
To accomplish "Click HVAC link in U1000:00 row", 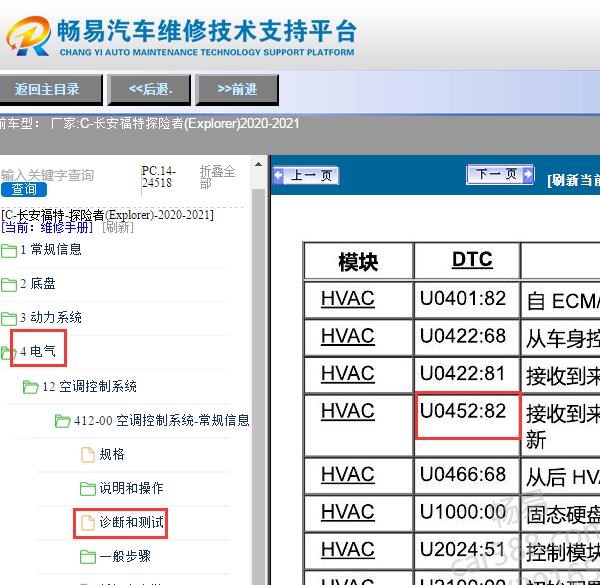I will [x=347, y=512].
